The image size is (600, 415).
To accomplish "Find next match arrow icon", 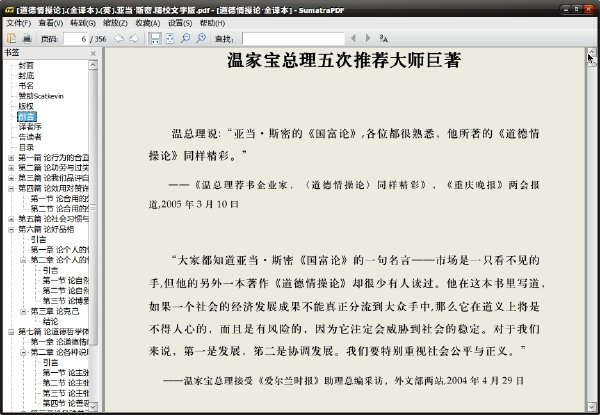I will [368, 38].
